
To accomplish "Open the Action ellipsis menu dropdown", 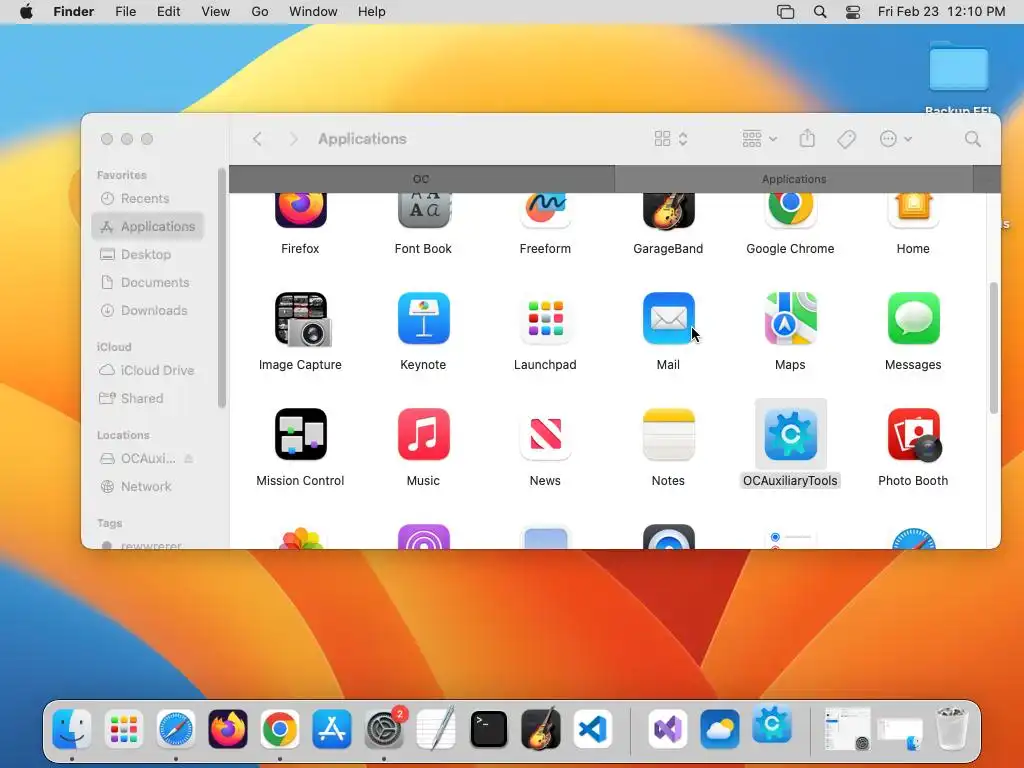I will click(895, 138).
